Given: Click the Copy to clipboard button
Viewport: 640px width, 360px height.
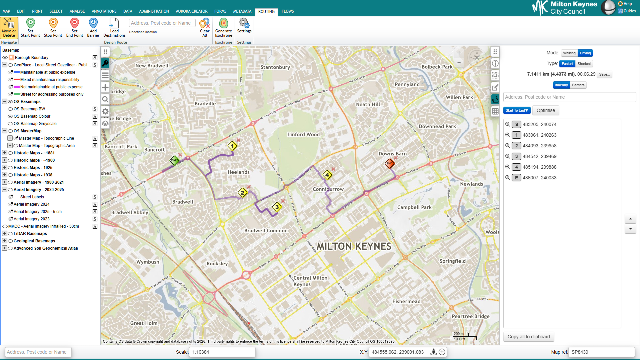Looking at the screenshot, I should (x=529, y=337).
